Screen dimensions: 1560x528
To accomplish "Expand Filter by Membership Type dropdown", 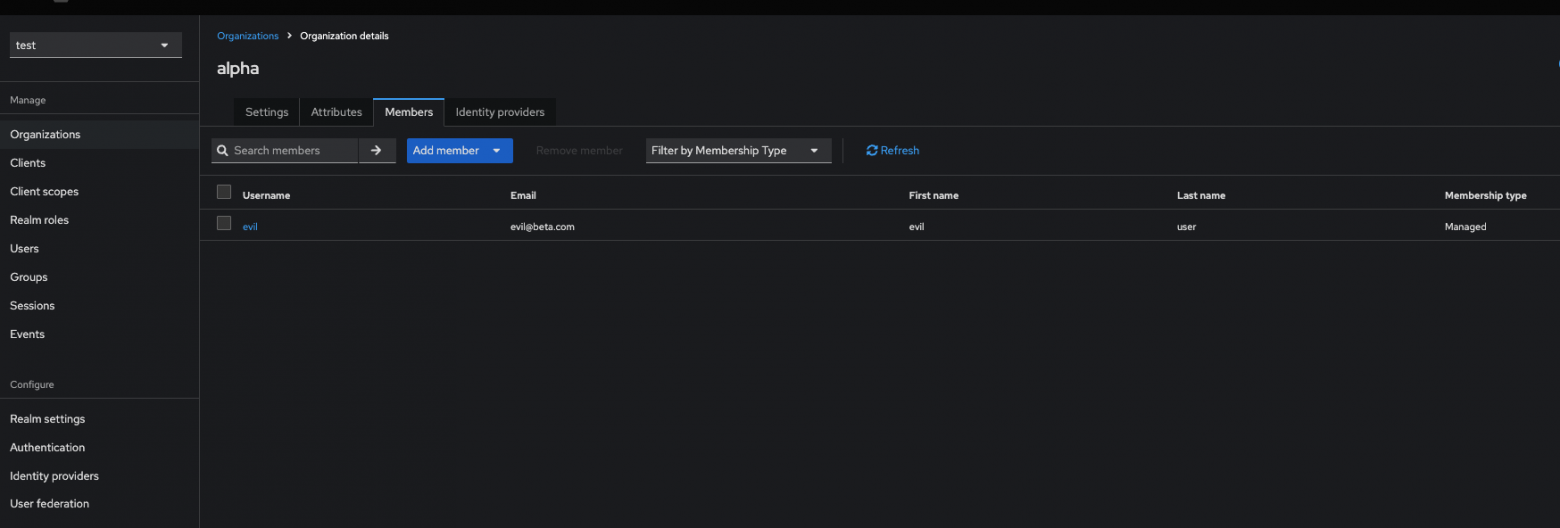I will [739, 150].
